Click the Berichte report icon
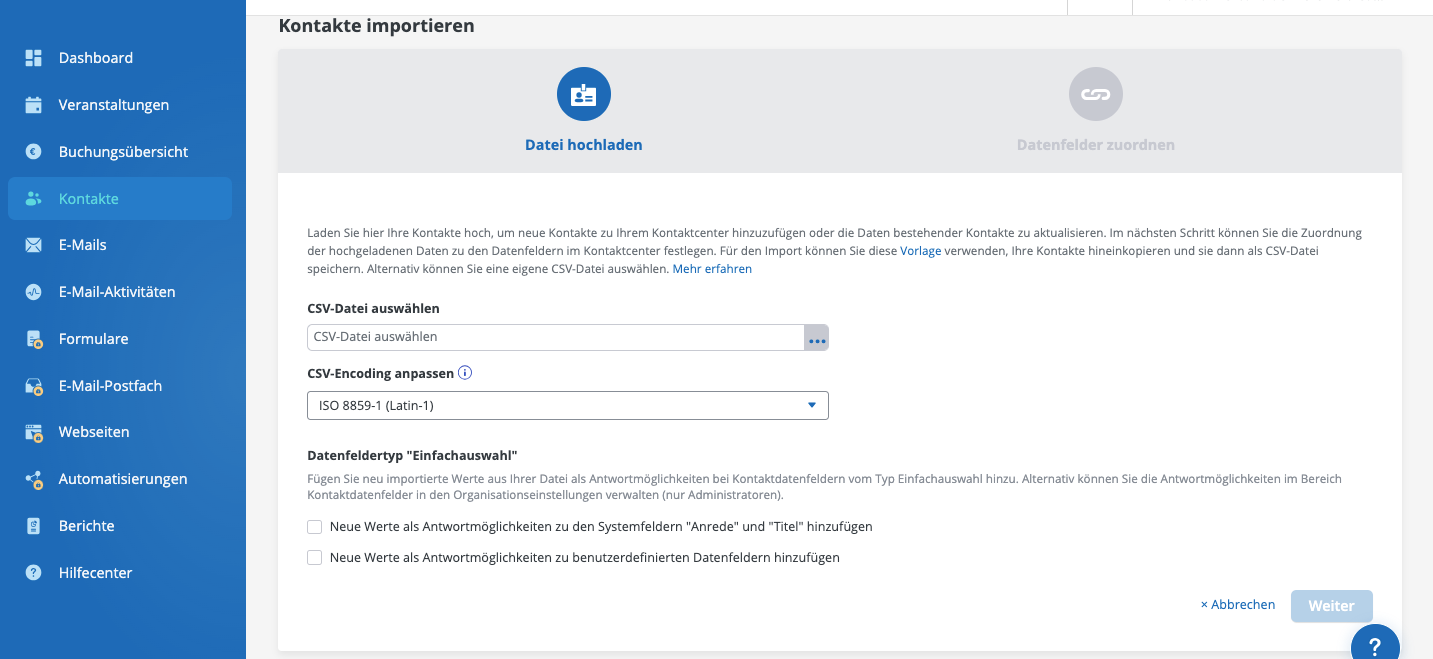The image size is (1433, 659). click(34, 526)
